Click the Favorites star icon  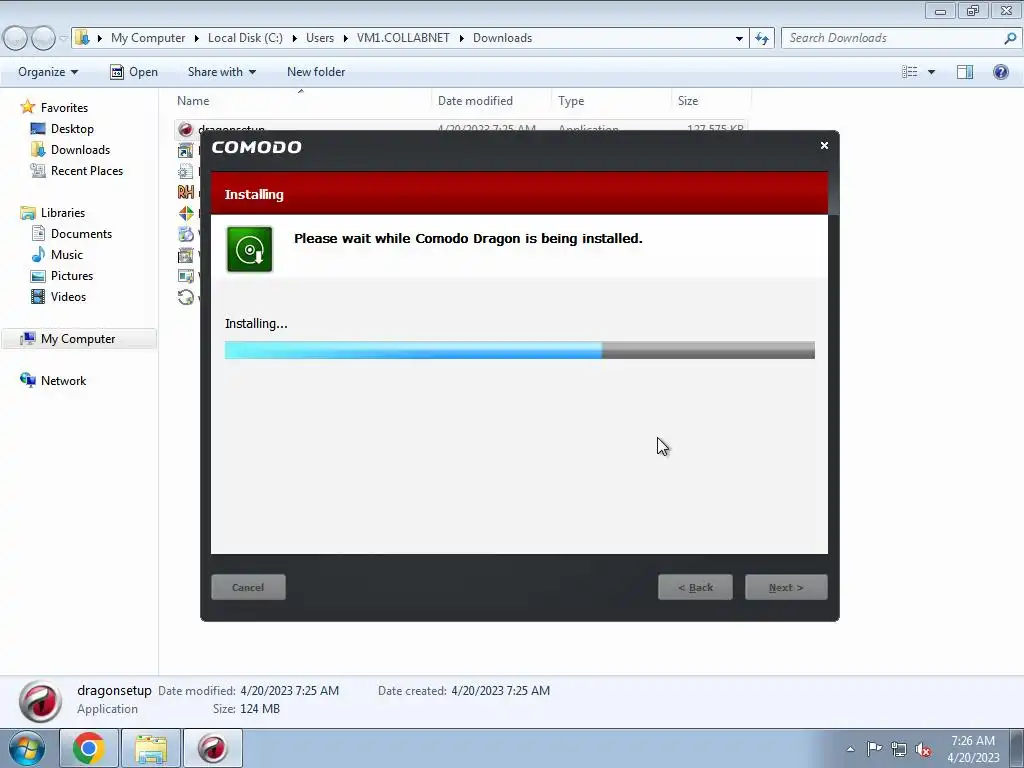click(x=27, y=107)
